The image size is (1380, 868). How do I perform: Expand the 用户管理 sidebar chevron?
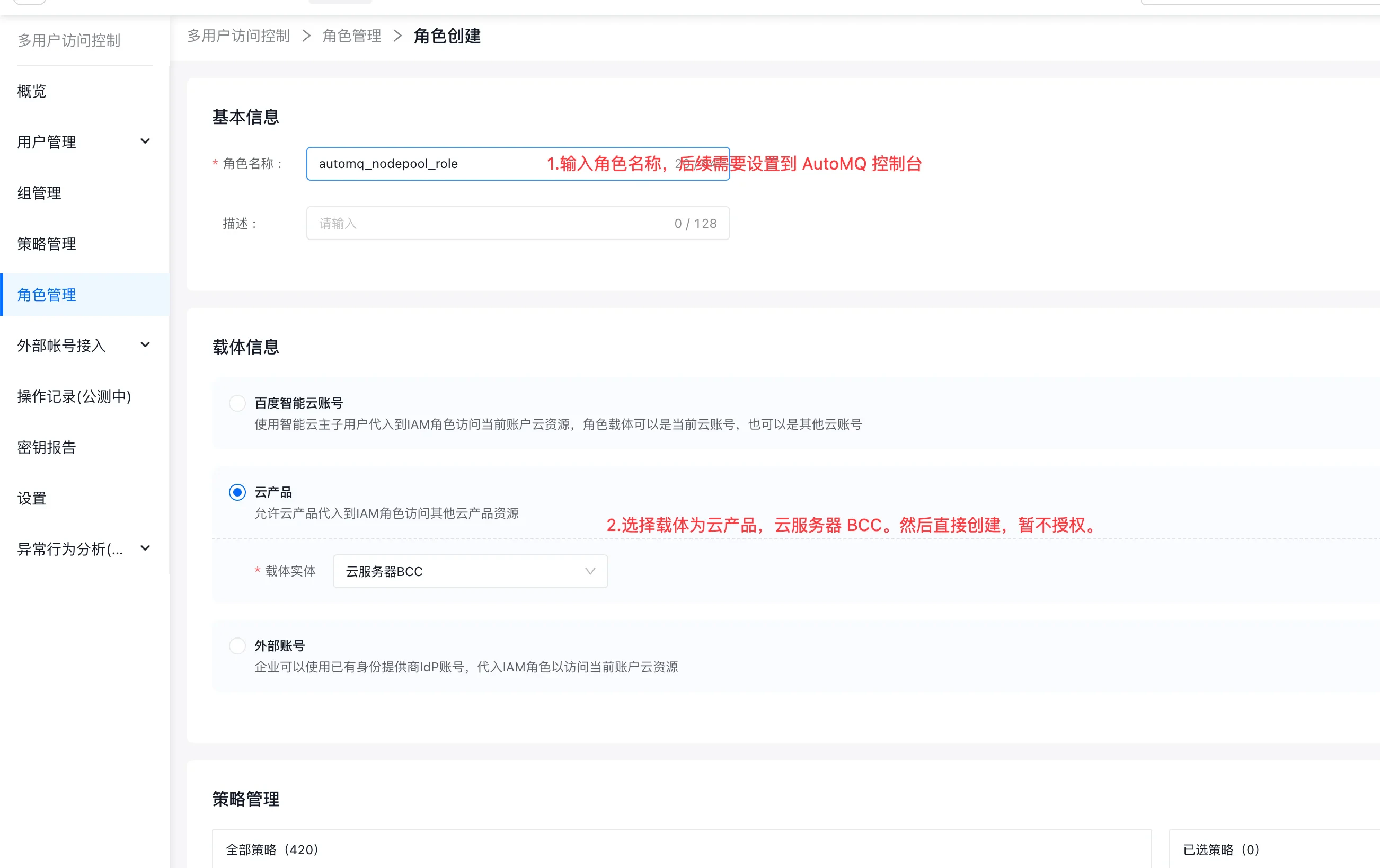pyautogui.click(x=145, y=141)
